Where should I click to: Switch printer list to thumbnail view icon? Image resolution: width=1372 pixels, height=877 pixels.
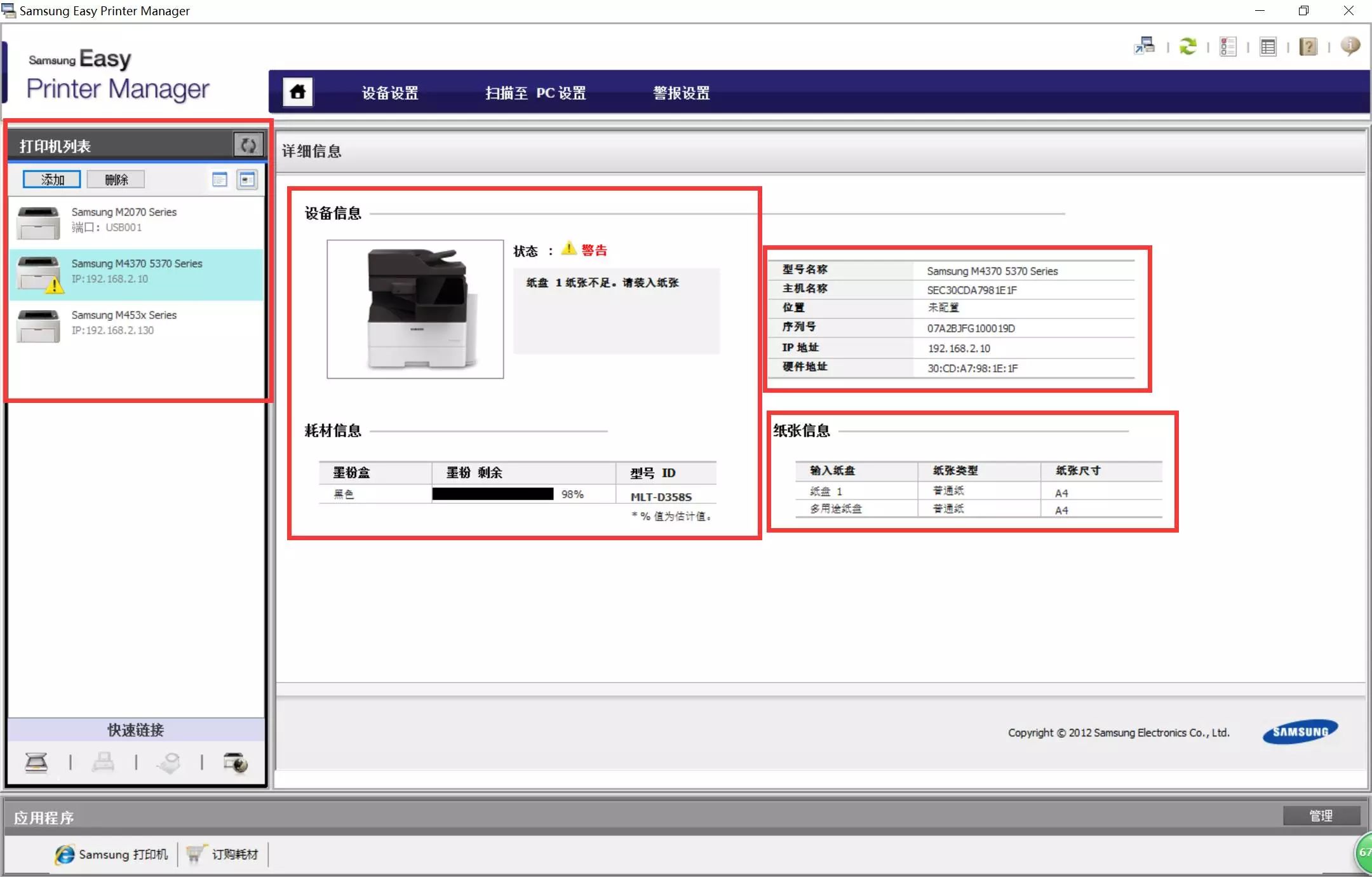click(247, 180)
